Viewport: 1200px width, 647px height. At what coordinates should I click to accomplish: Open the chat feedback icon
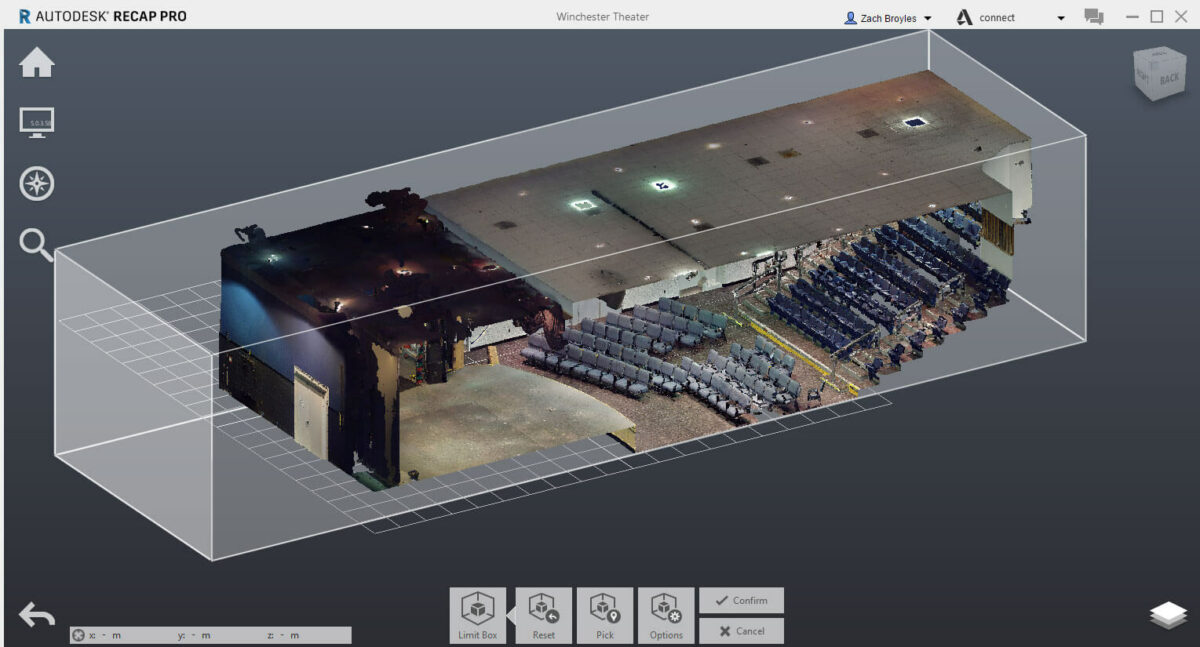[1094, 17]
